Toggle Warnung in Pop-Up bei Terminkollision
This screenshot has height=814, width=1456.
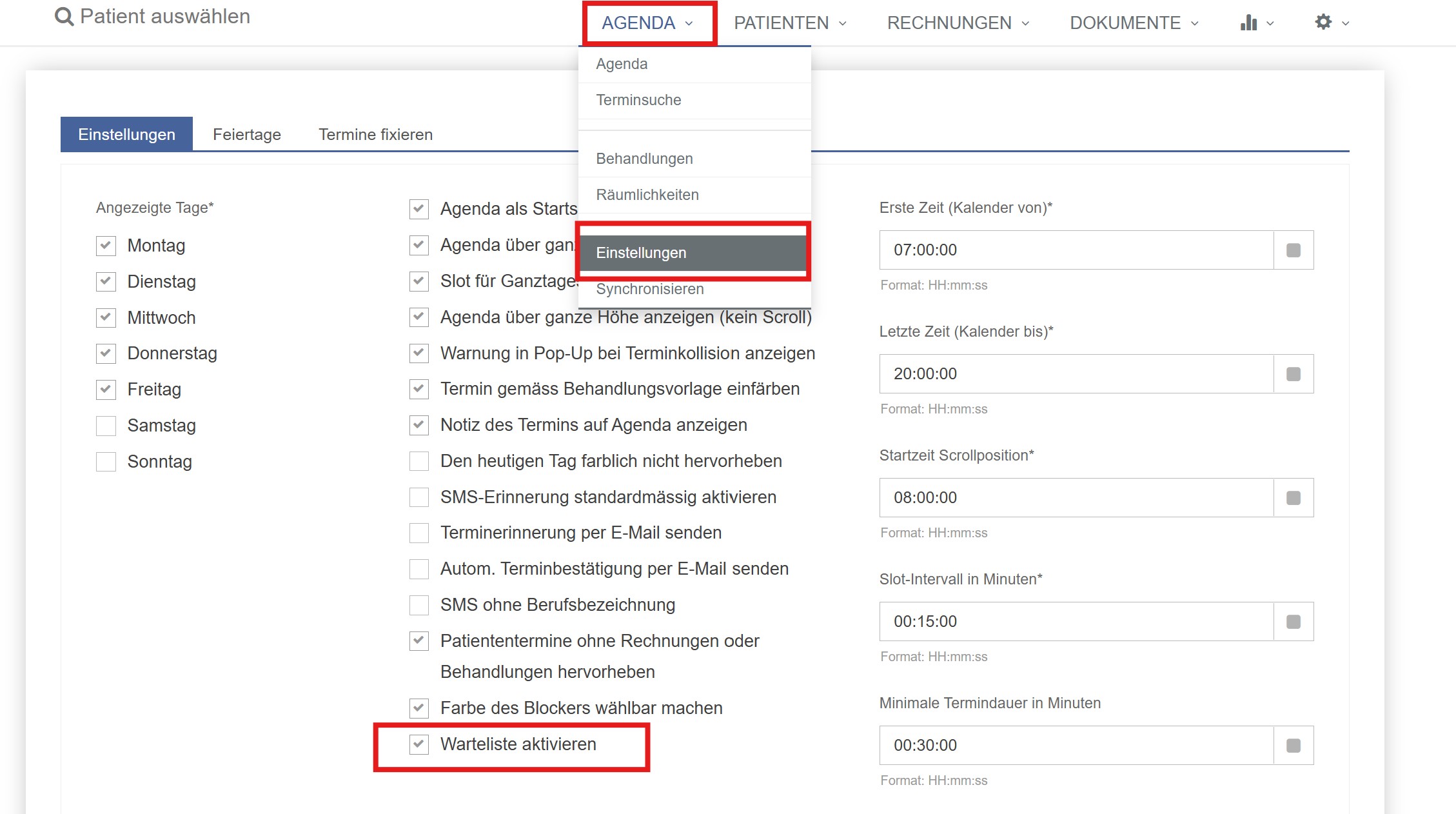click(419, 353)
